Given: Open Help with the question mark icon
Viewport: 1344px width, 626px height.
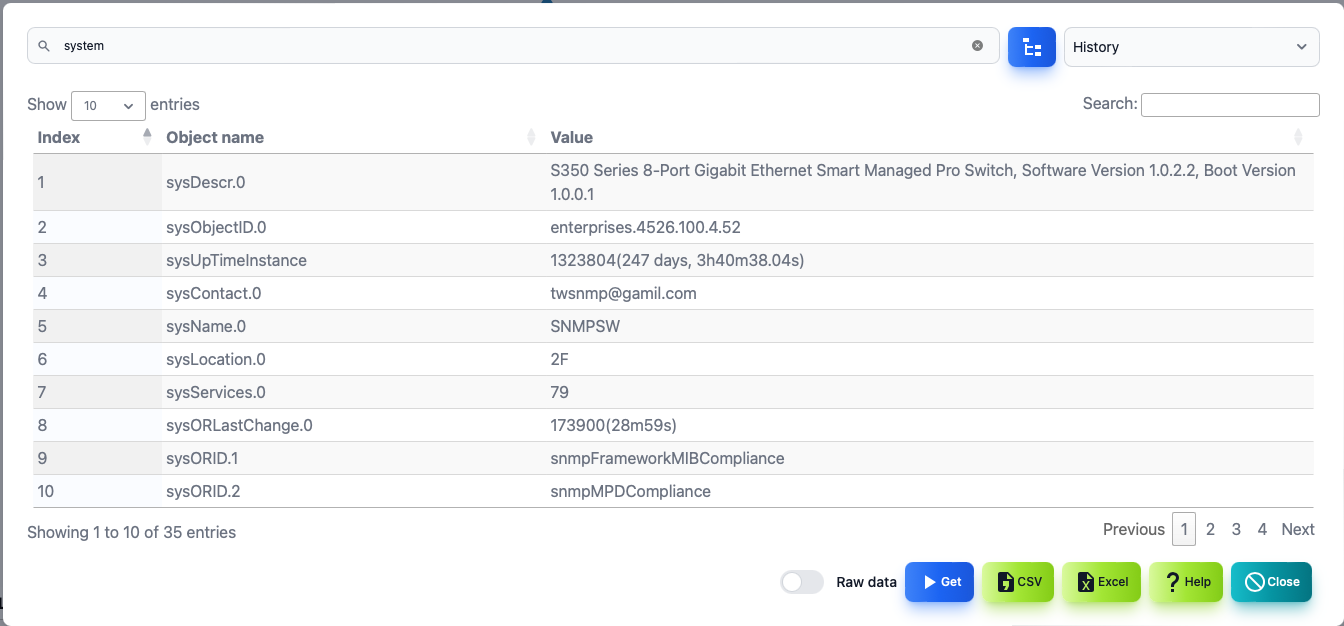Looking at the screenshot, I should pyautogui.click(x=1186, y=582).
